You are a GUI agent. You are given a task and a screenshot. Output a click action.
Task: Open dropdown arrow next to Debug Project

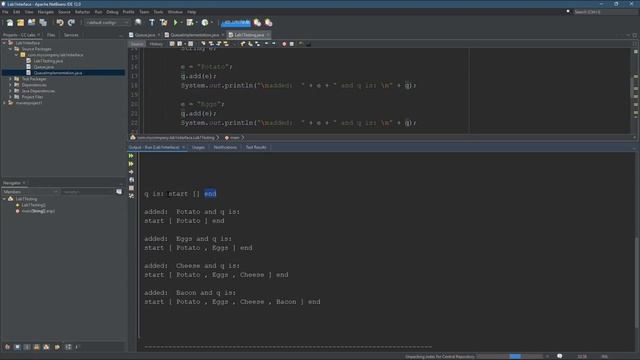point(196,23)
